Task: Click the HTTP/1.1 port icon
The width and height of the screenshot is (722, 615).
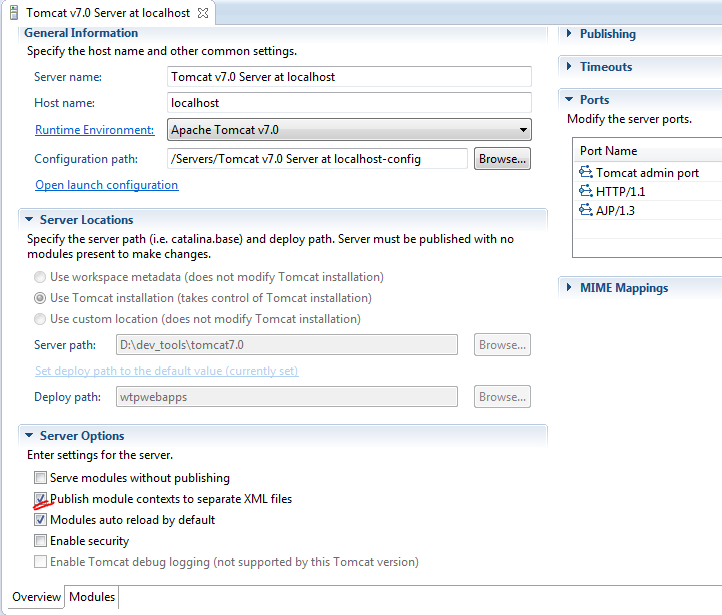Action: [x=586, y=191]
